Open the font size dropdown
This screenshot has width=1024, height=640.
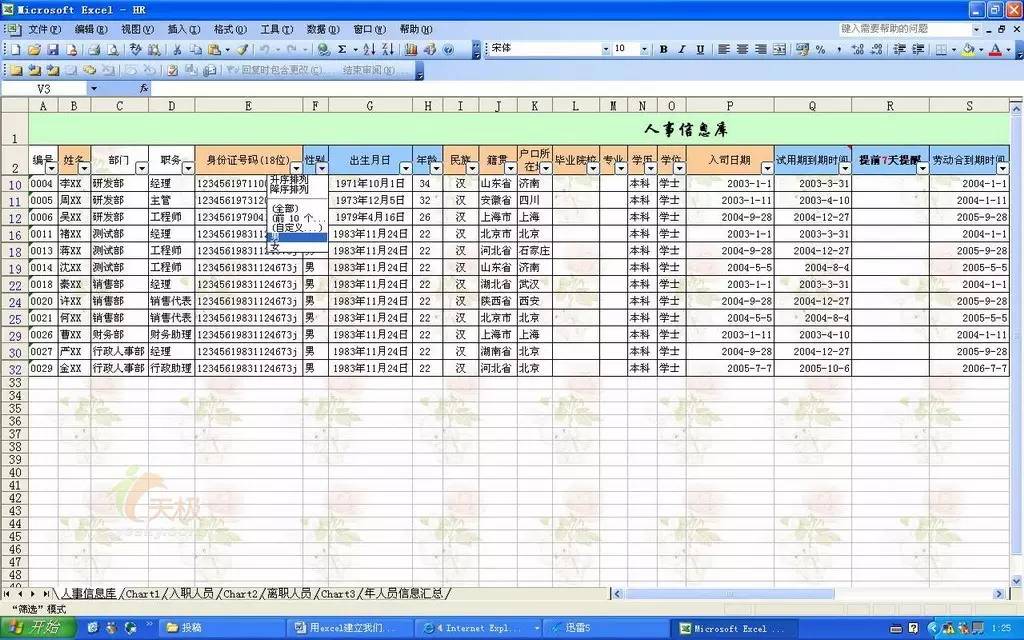644,48
